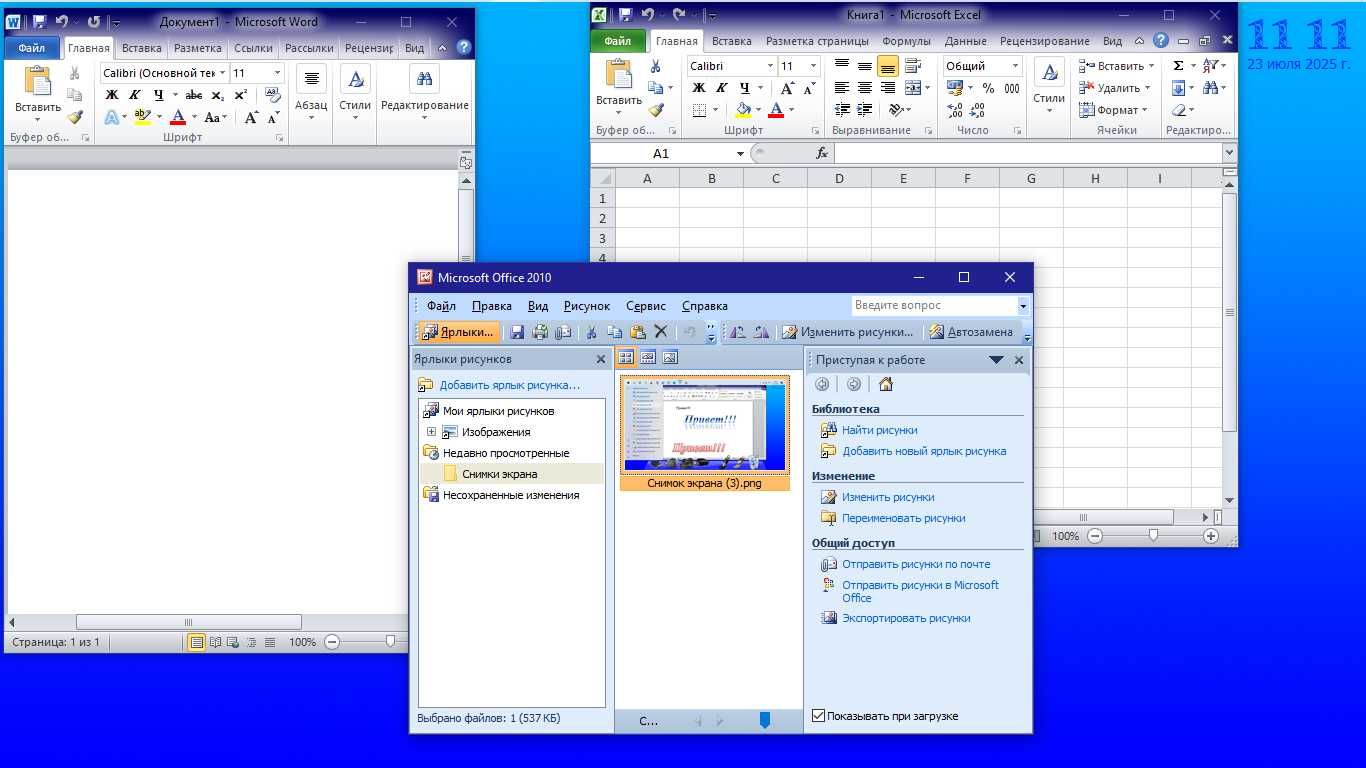Click the Добавить ярлык рисунка link
Screen dimensions: 1366x768
509,385
